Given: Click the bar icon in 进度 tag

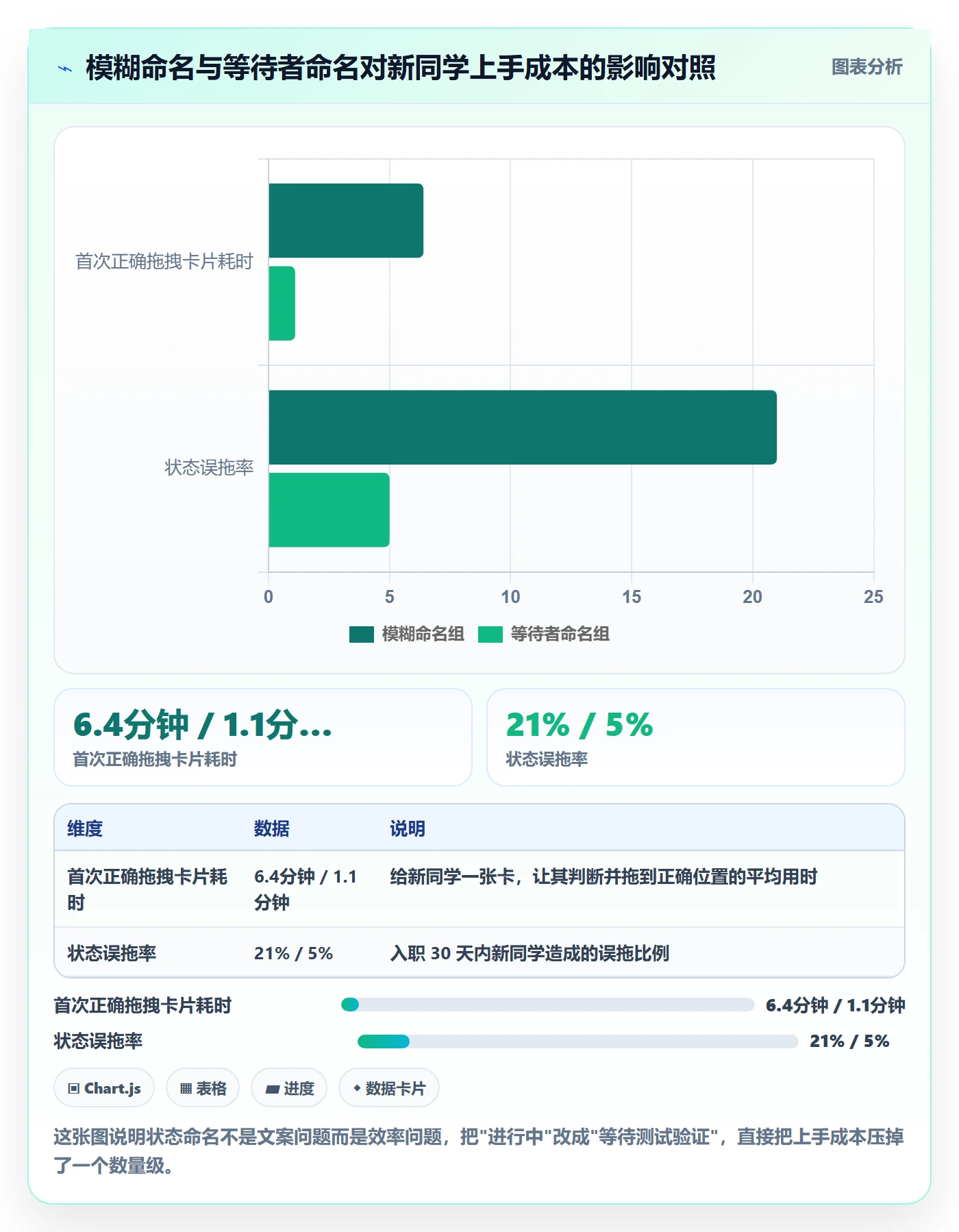Looking at the screenshot, I should point(272,1089).
